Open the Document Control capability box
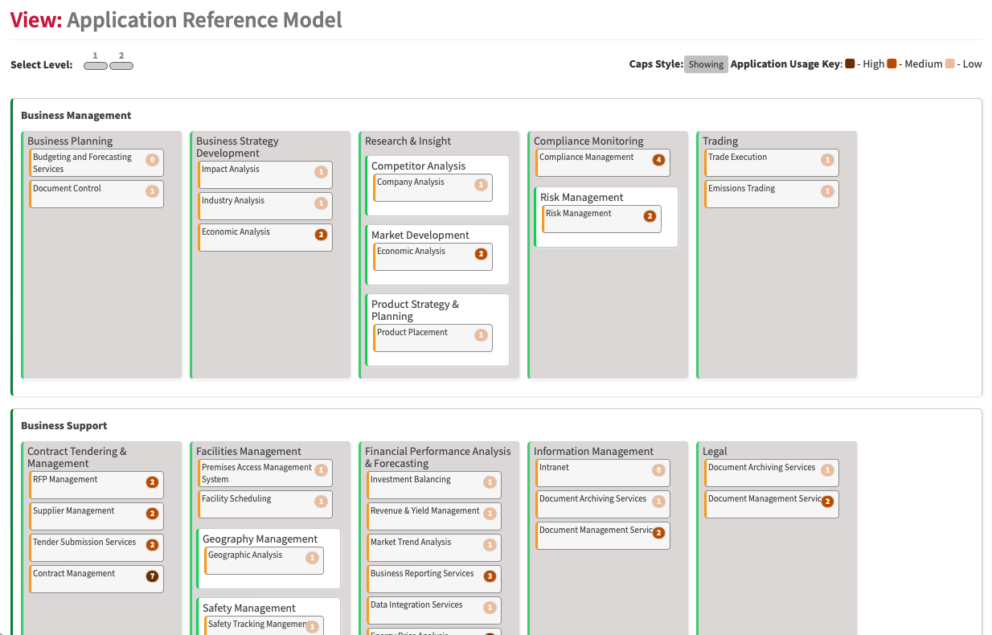 pyautogui.click(x=96, y=194)
